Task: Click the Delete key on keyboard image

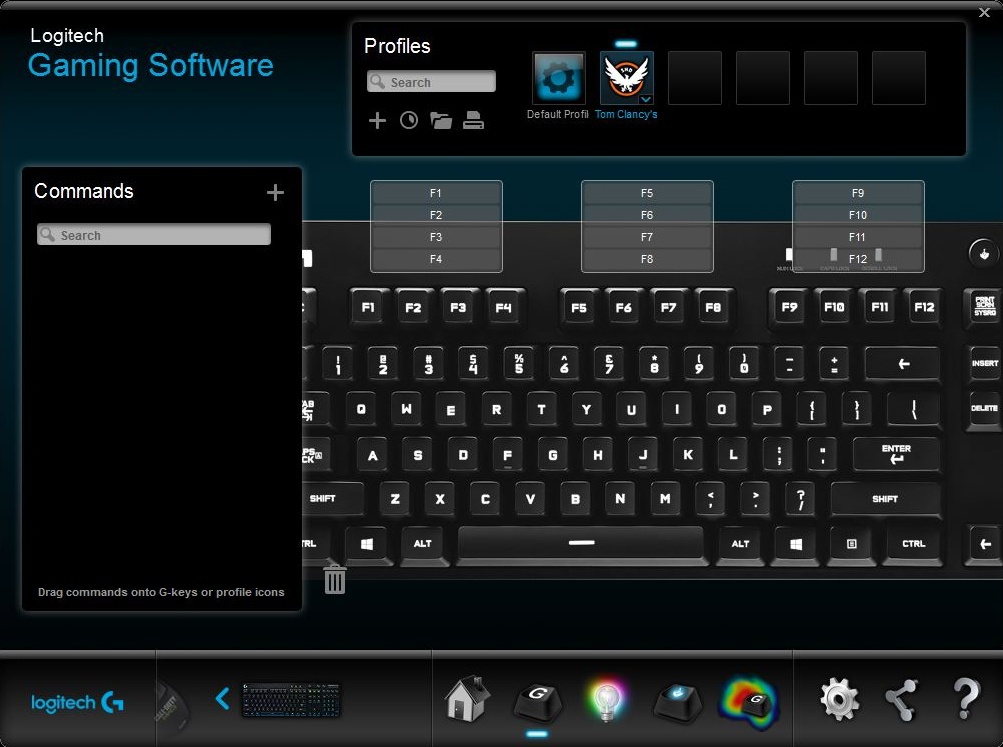Action: click(985, 408)
